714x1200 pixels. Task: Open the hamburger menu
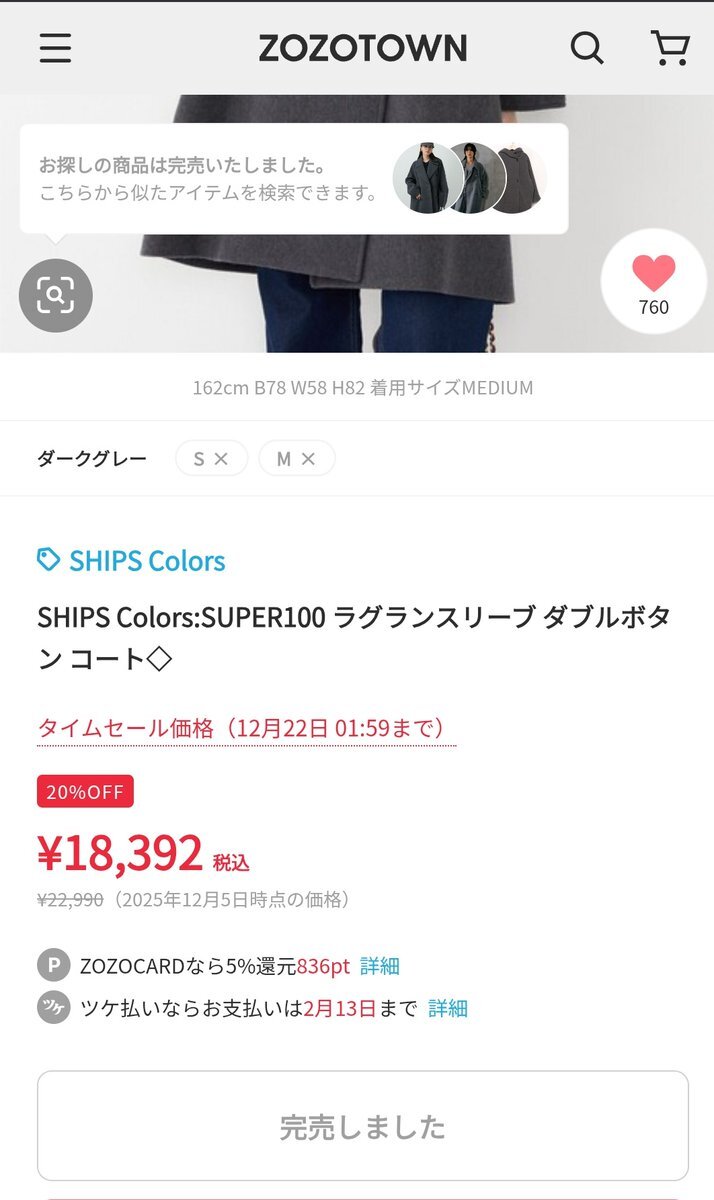(x=56, y=48)
